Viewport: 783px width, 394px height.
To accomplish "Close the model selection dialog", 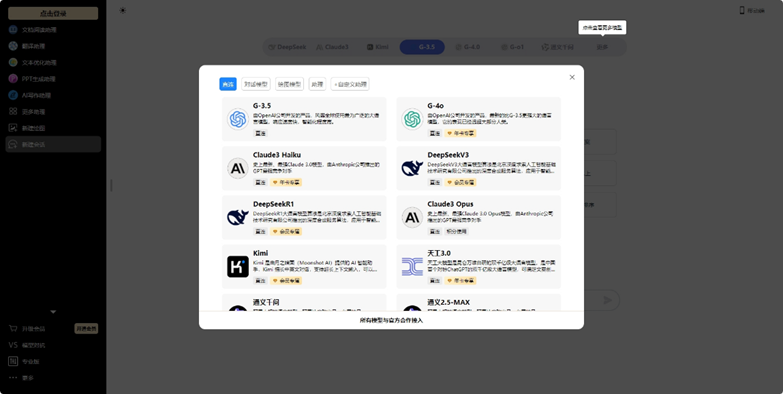I will tap(572, 77).
